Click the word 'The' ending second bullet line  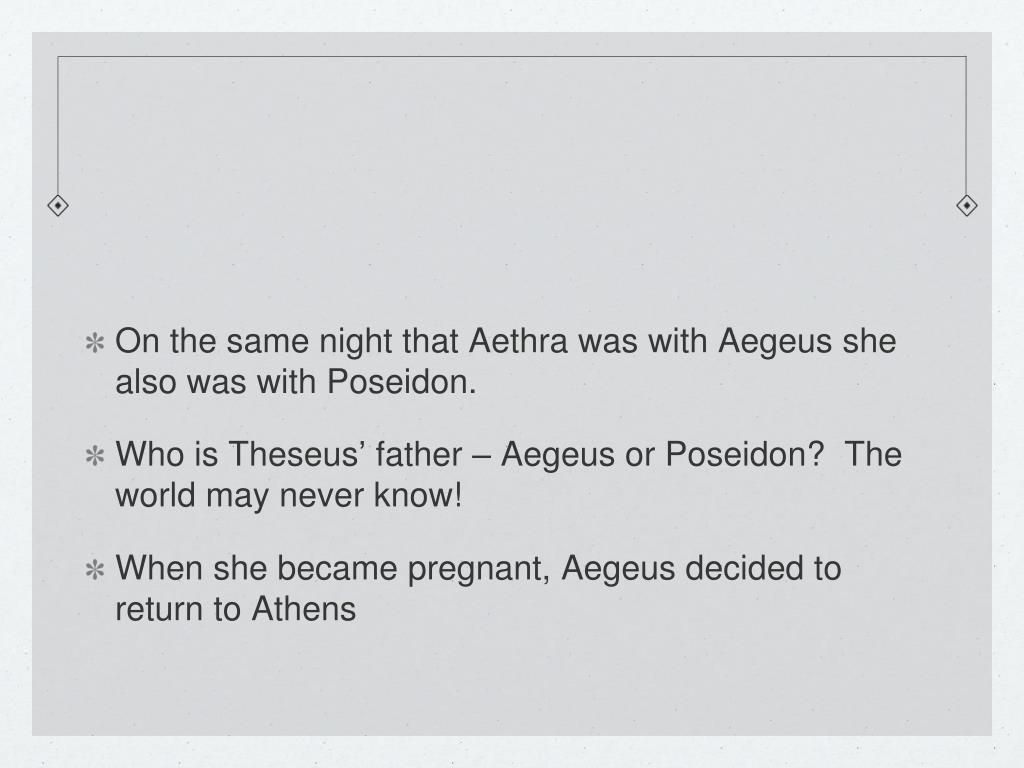pos(872,454)
